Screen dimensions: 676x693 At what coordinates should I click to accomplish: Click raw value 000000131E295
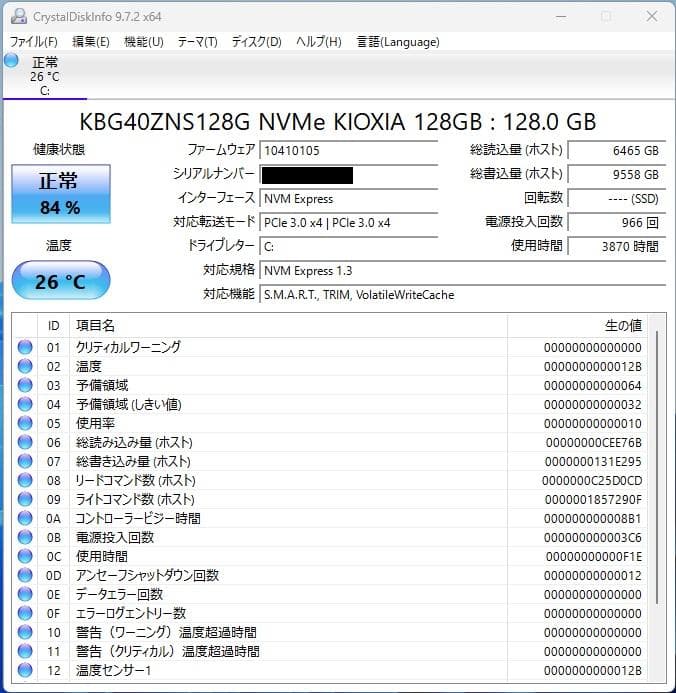tap(593, 461)
